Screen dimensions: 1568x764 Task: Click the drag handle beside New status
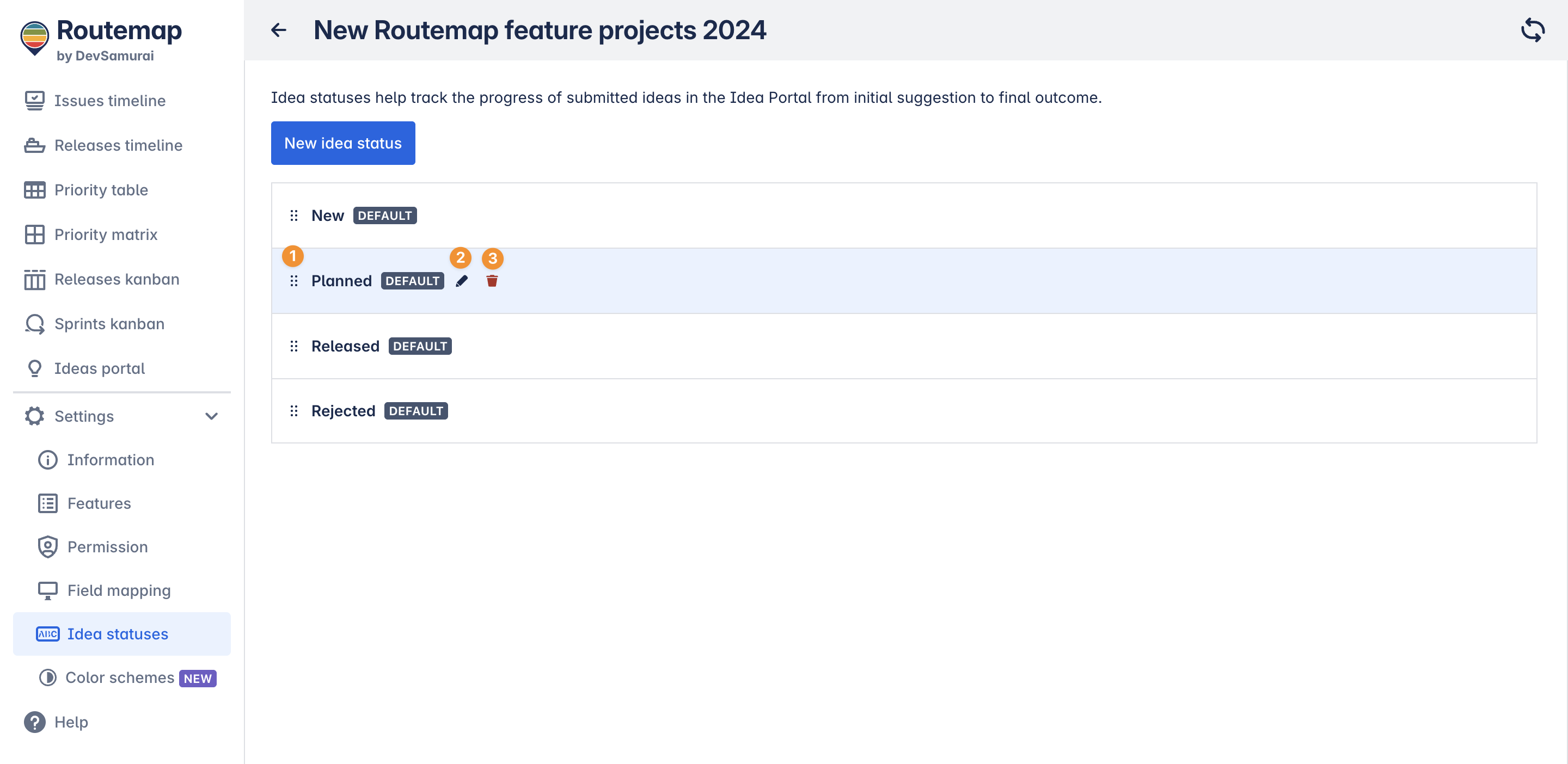[x=294, y=215]
